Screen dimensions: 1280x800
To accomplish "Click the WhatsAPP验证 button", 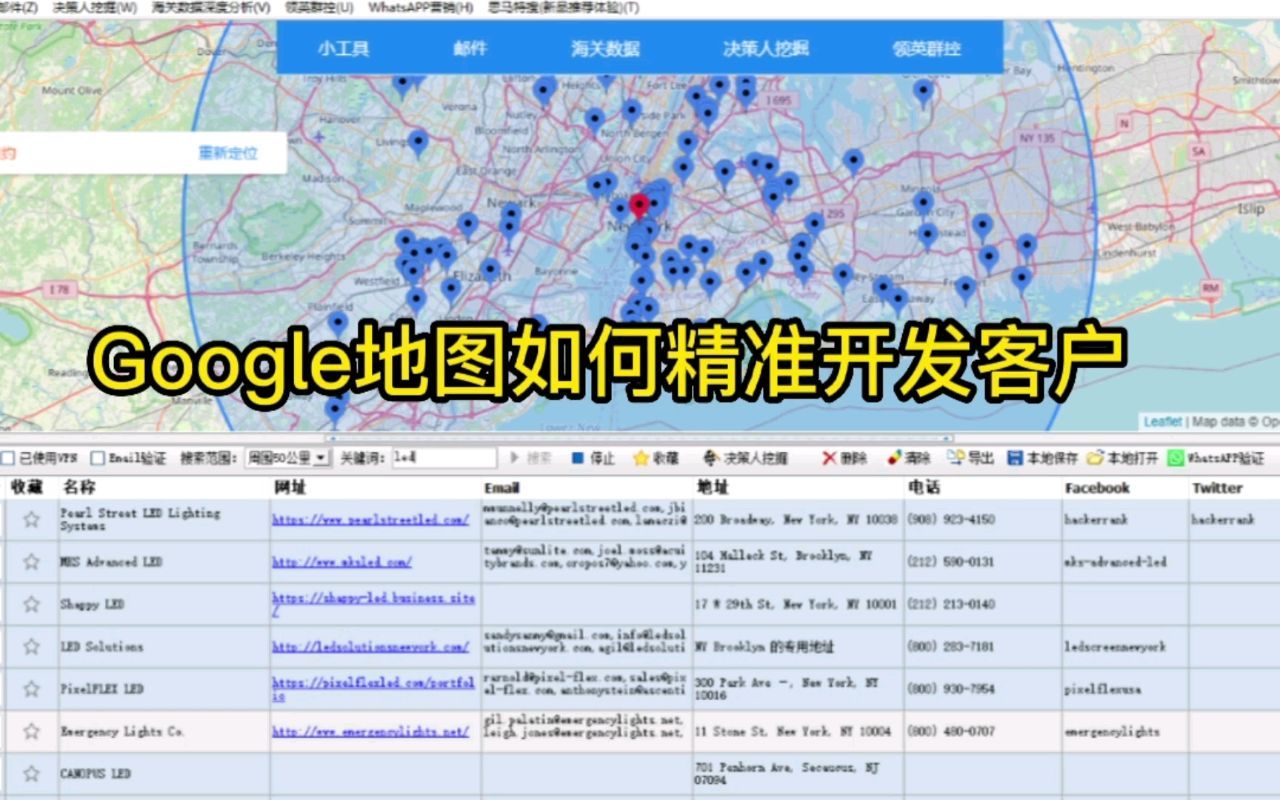I will (1216, 458).
